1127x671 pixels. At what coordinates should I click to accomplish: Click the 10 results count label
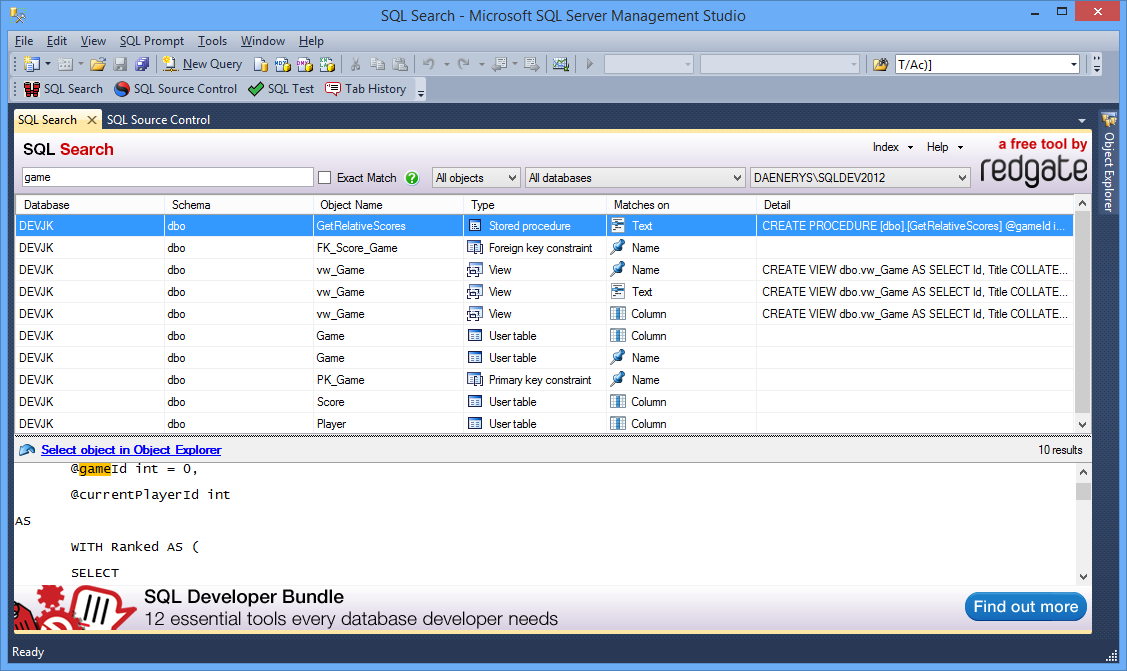point(1060,450)
